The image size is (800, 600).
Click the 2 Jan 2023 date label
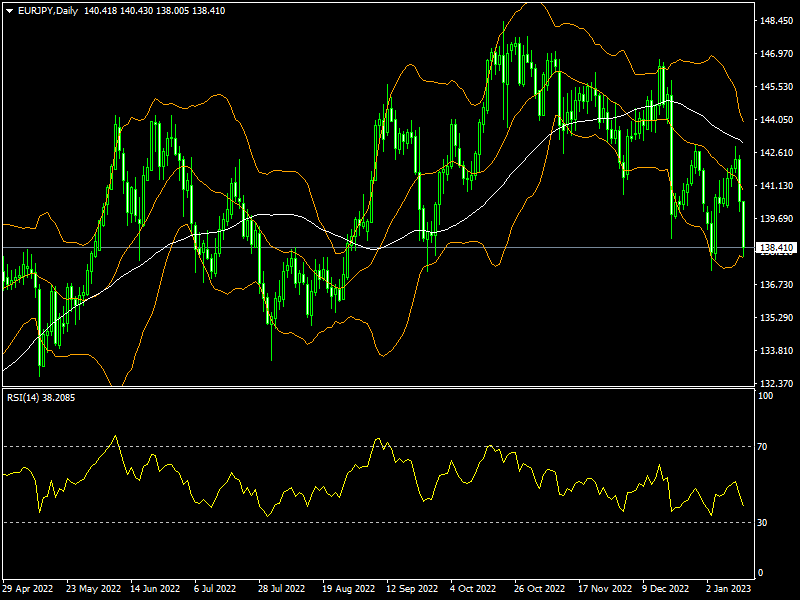point(729,589)
